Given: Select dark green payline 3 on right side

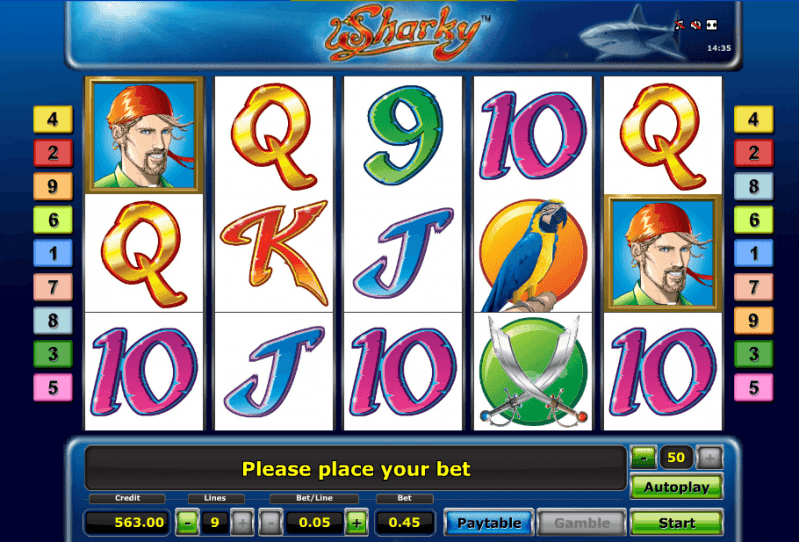Looking at the screenshot, I should pos(753,354).
